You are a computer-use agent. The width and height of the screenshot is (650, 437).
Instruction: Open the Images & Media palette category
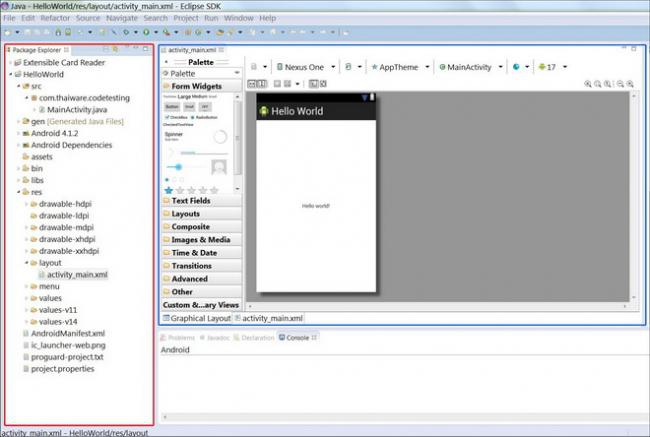coord(201,240)
